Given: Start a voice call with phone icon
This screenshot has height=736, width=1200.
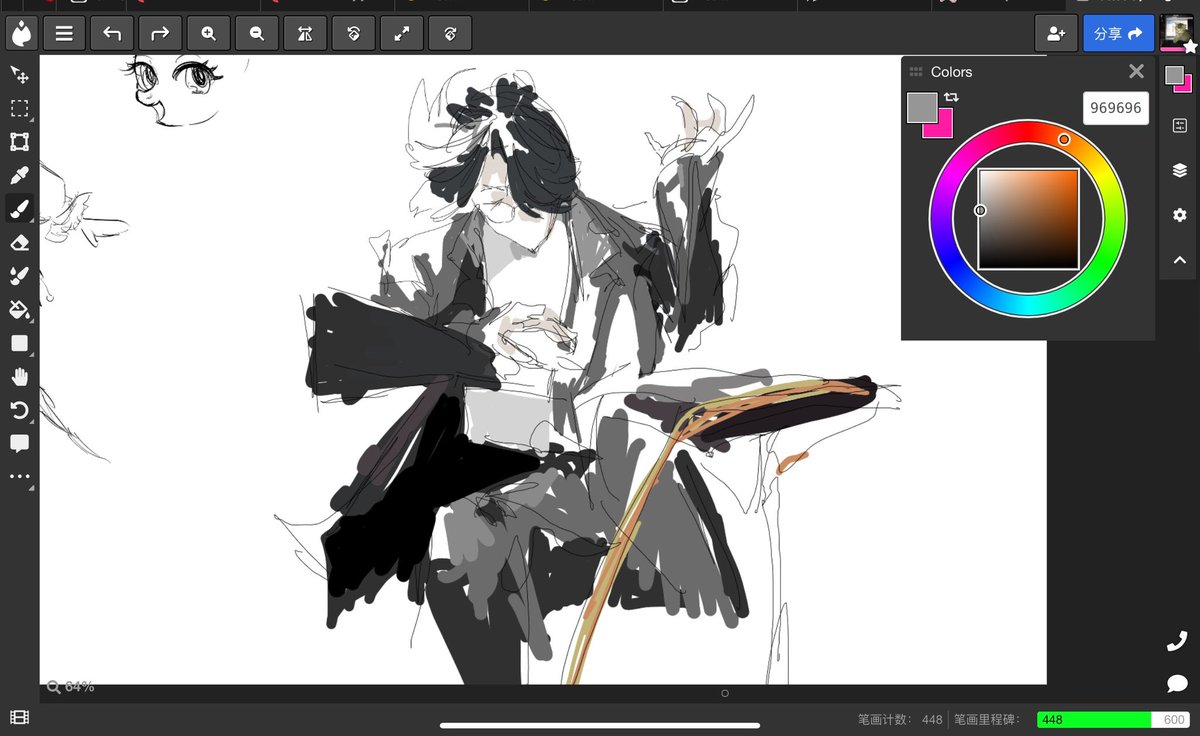Looking at the screenshot, I should pyautogui.click(x=1177, y=642).
